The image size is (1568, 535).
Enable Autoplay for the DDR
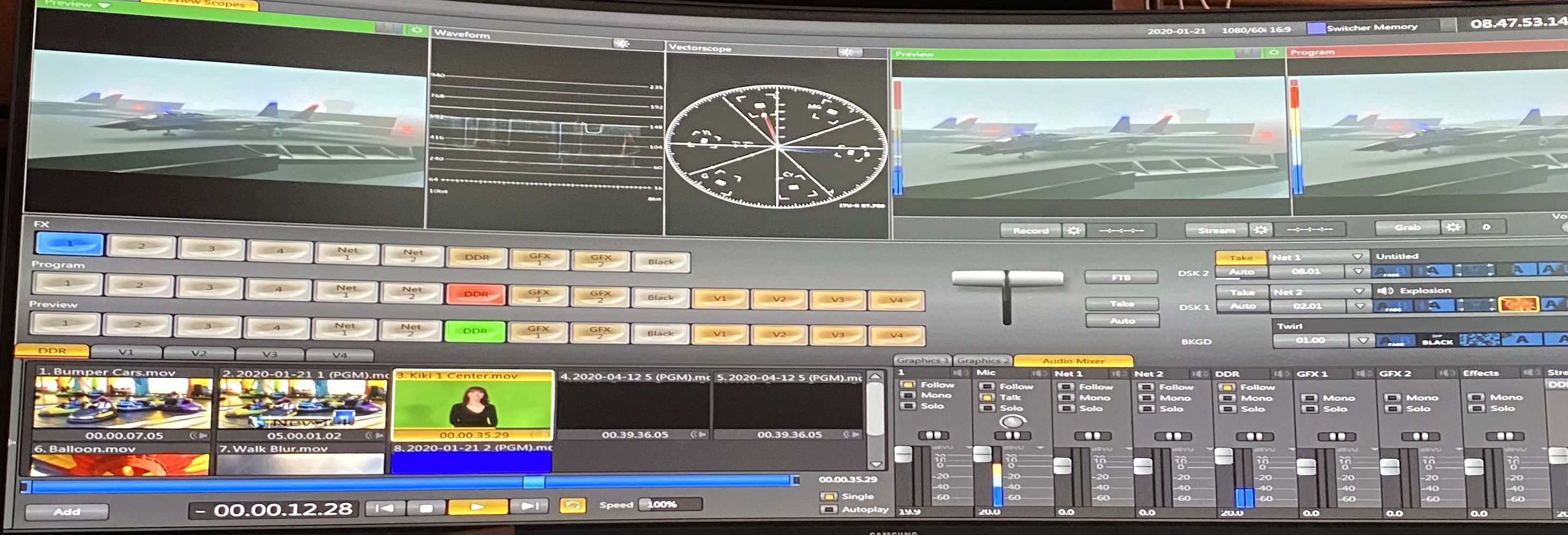coord(828,509)
